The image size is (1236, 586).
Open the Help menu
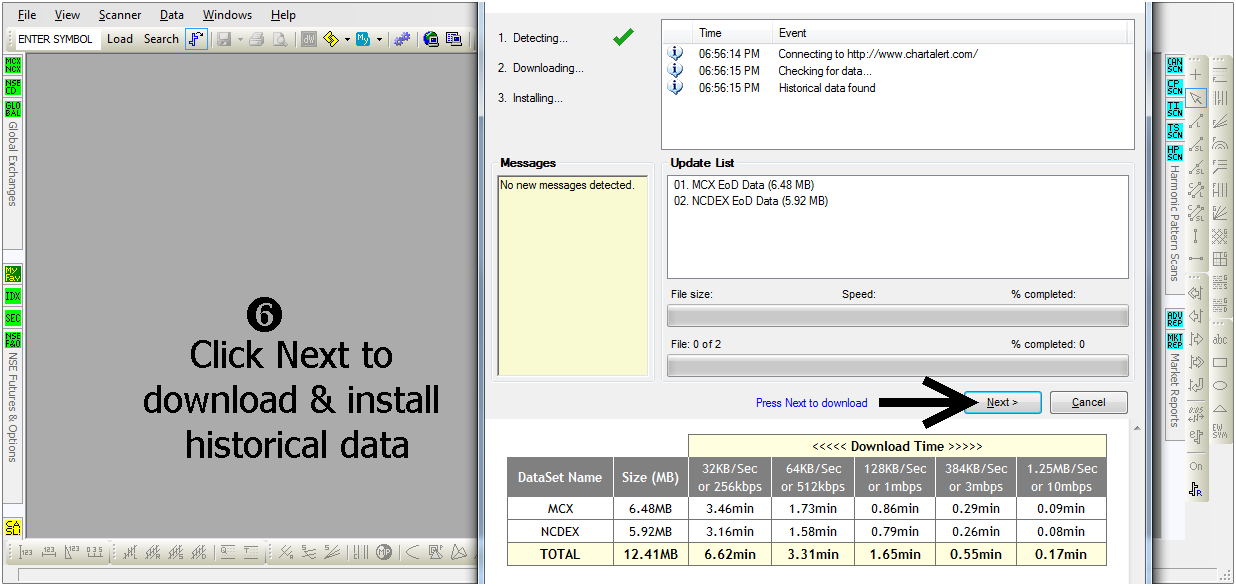point(283,15)
